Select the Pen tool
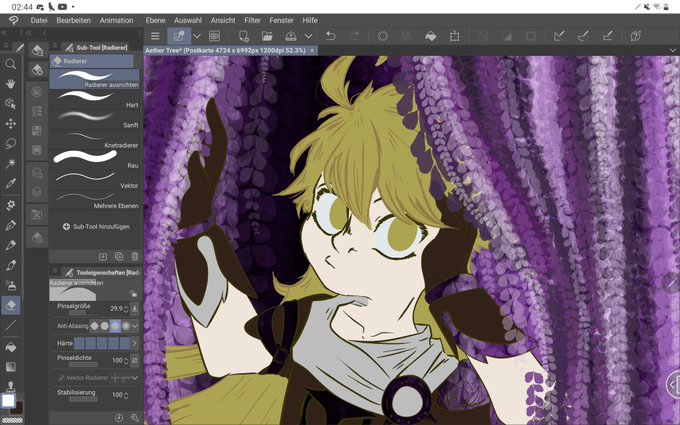Viewport: 680px width, 425px height. [x=10, y=225]
